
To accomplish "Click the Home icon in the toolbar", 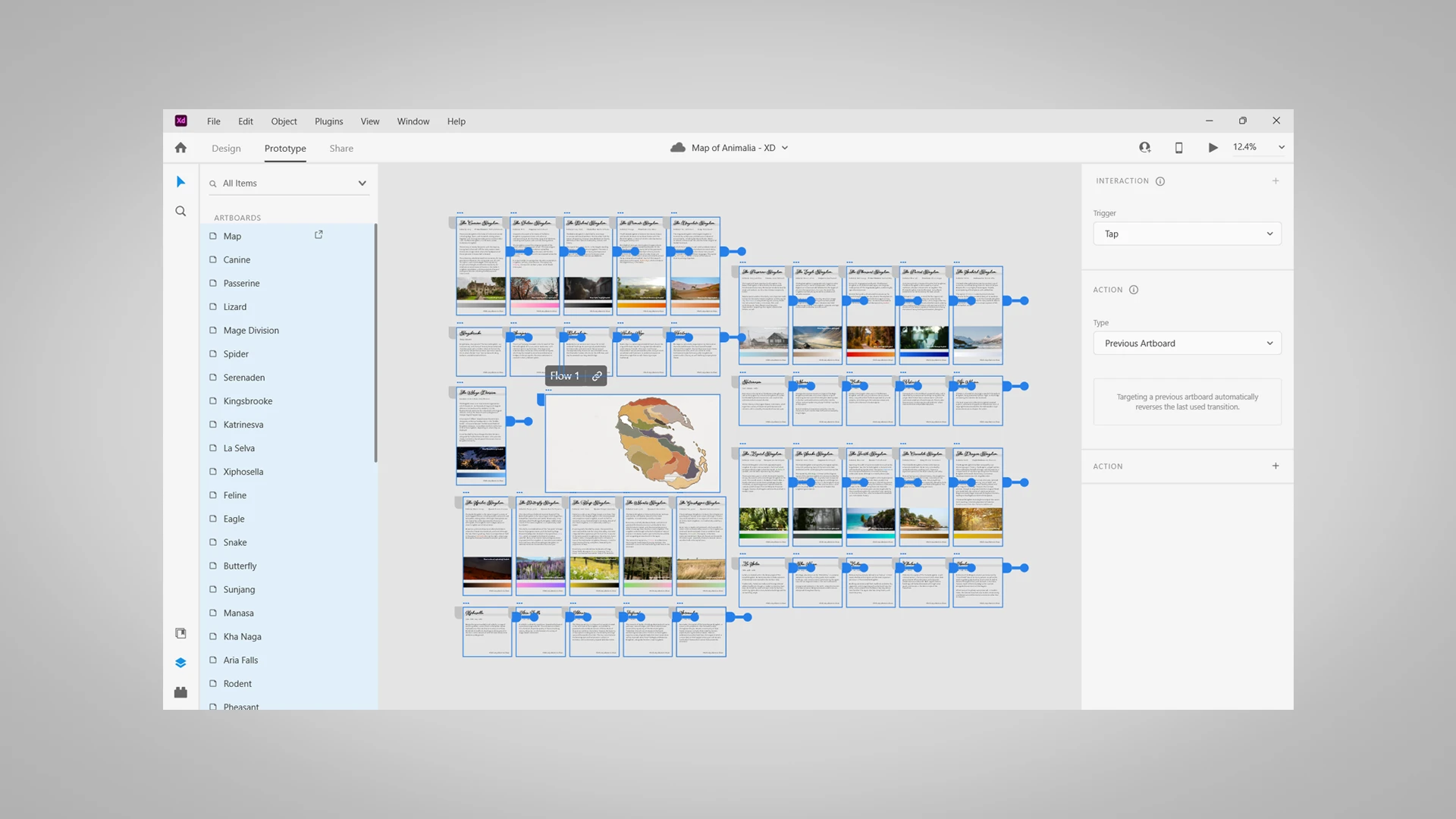I will click(x=180, y=147).
